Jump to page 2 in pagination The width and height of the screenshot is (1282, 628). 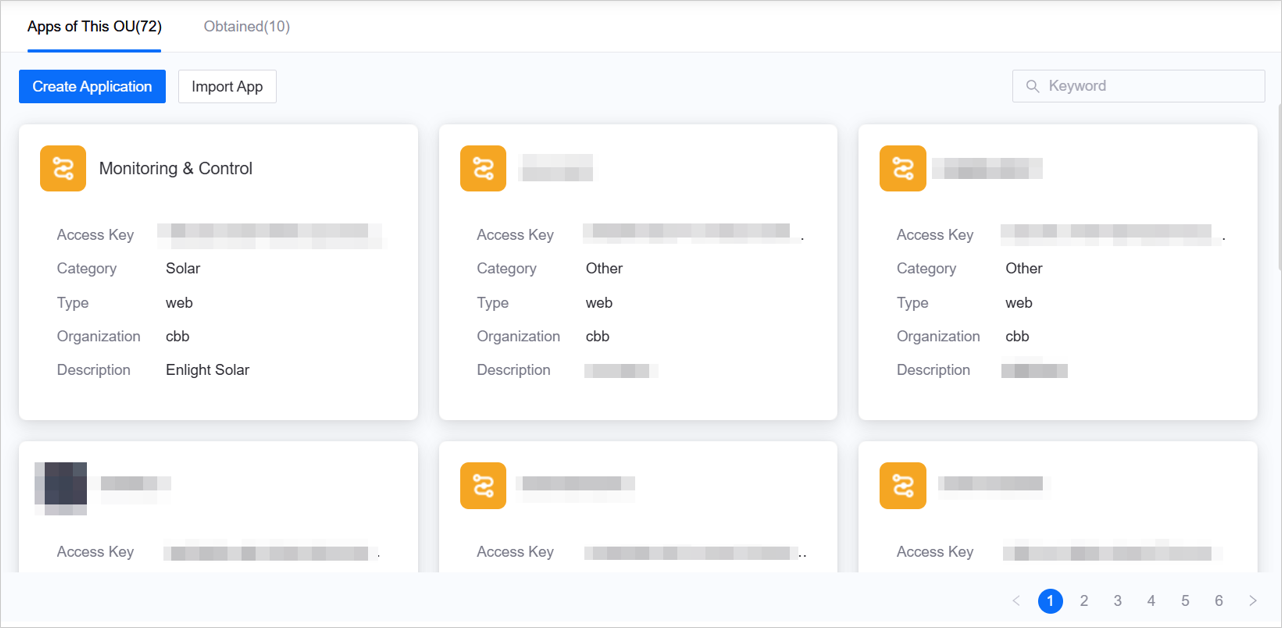click(1084, 601)
